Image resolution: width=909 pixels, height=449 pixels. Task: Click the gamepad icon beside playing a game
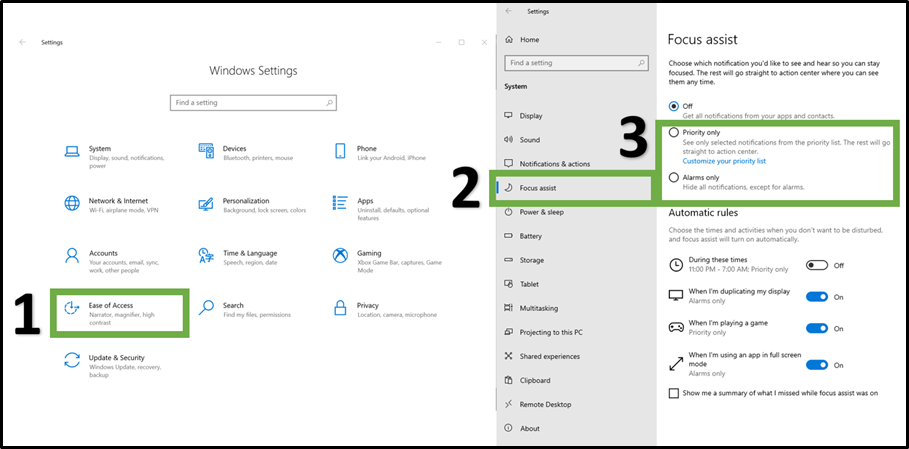(x=676, y=327)
